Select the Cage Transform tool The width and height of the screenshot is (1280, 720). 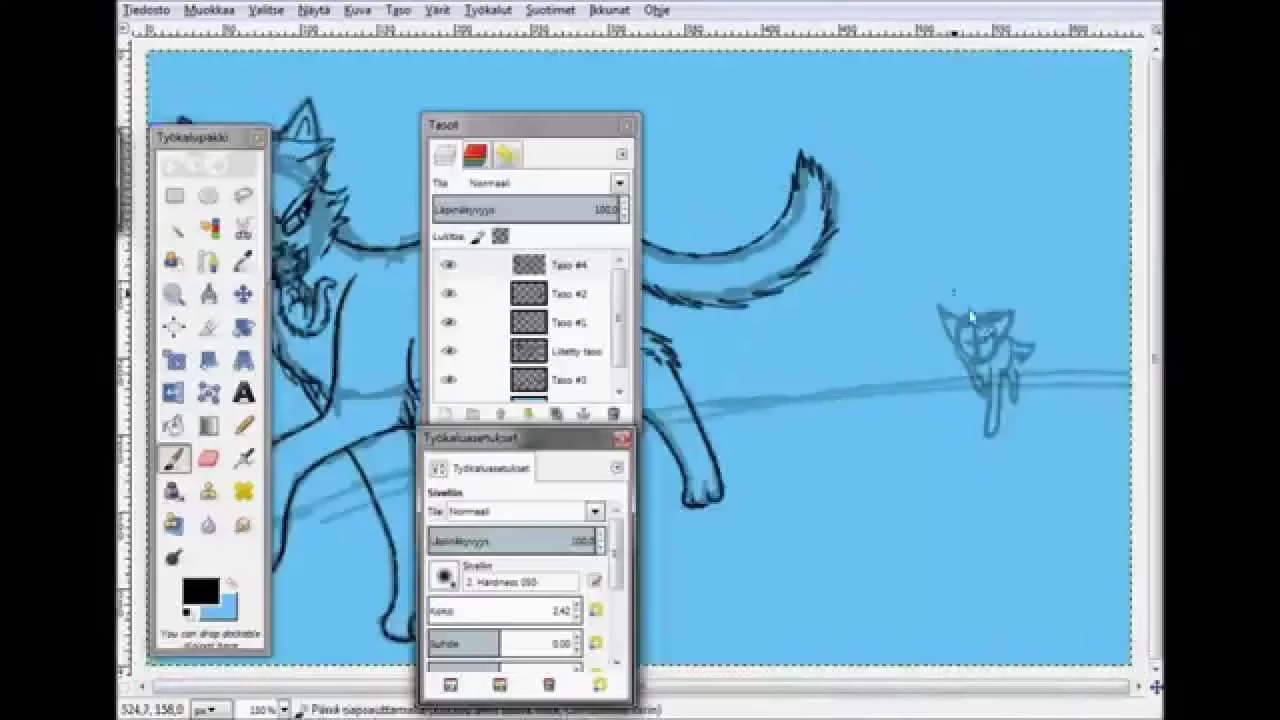click(x=208, y=393)
